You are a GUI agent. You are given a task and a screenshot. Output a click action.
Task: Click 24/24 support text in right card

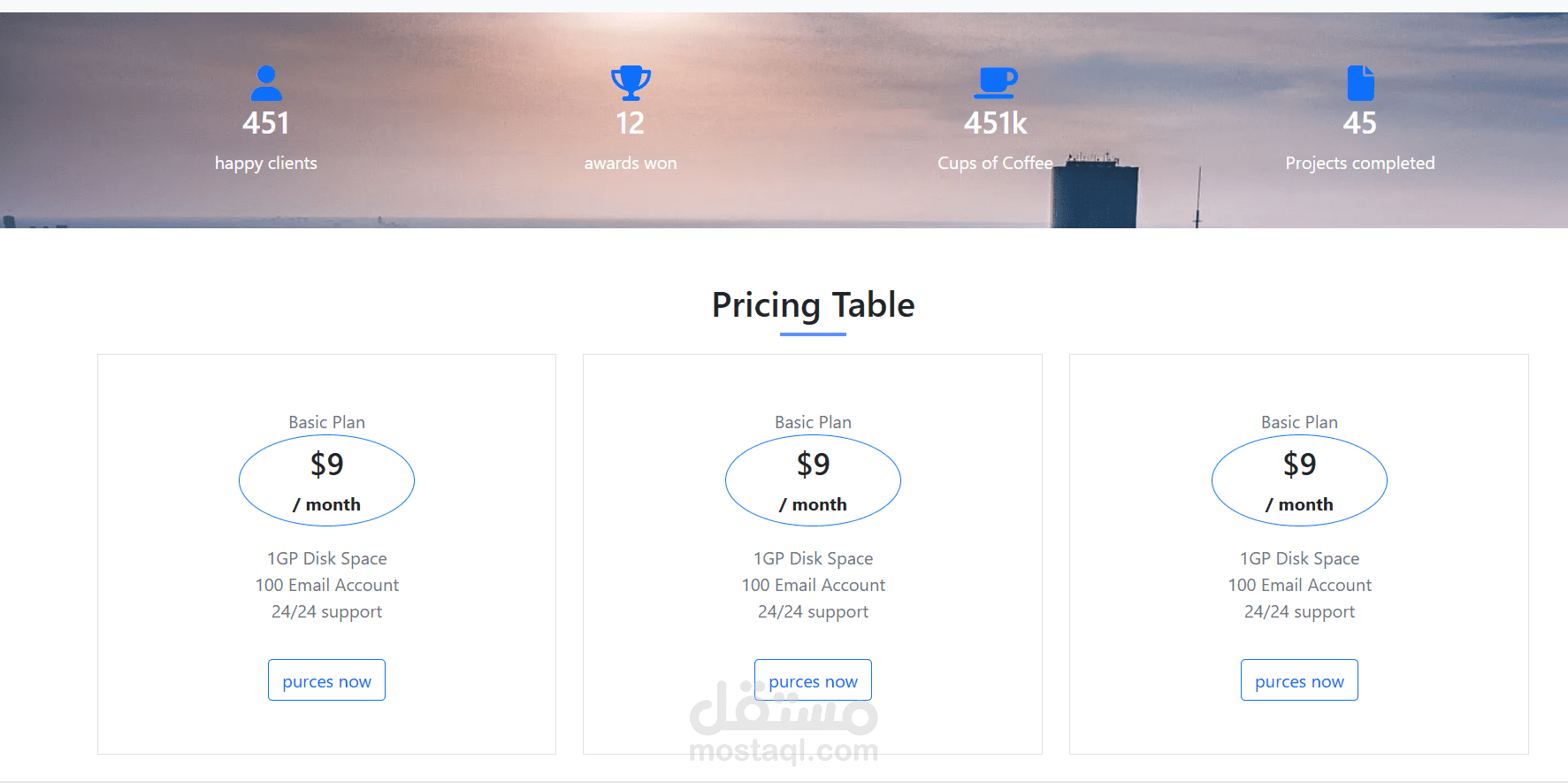click(x=1299, y=611)
